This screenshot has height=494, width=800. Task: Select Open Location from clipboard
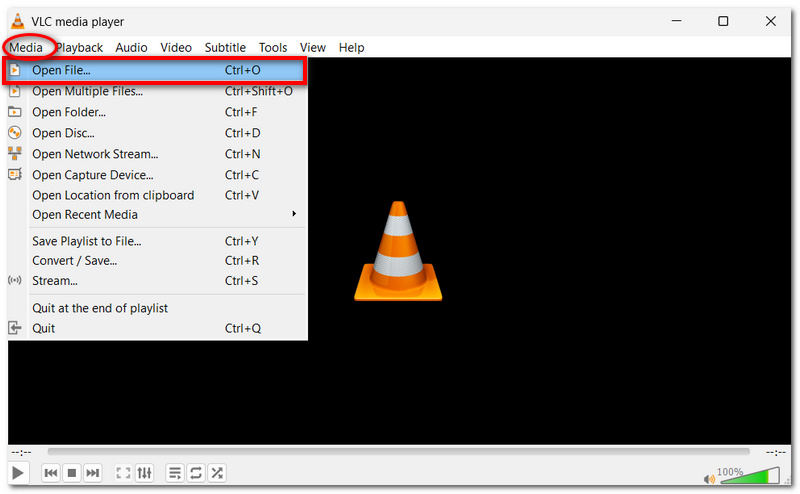tap(157, 195)
